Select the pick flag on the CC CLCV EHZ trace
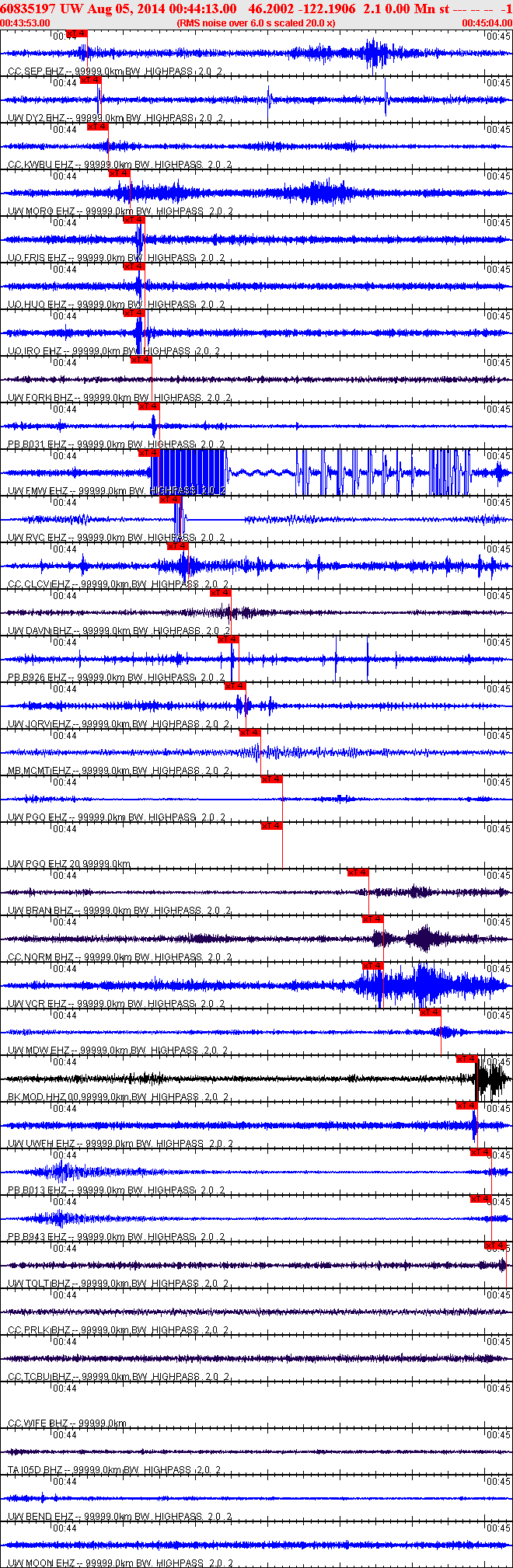 [x=178, y=546]
